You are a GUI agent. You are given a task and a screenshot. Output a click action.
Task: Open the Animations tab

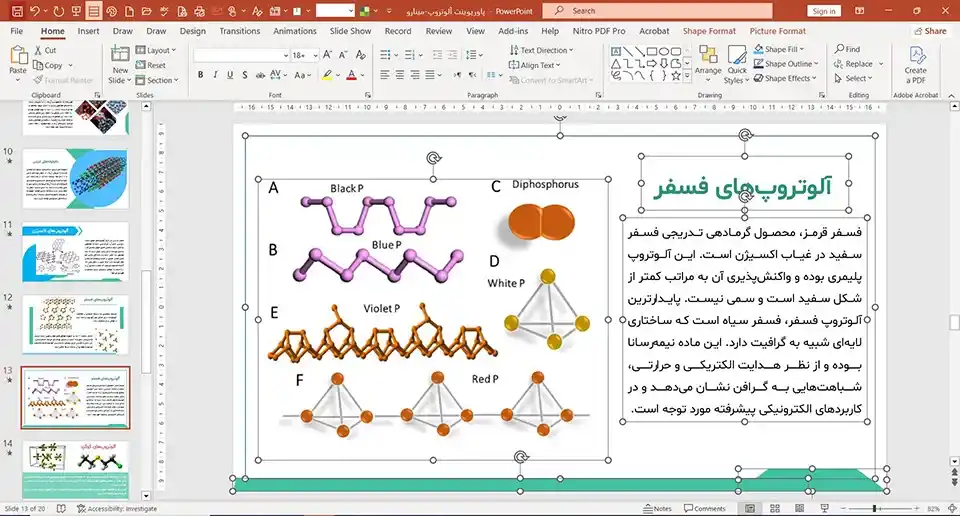(x=294, y=31)
